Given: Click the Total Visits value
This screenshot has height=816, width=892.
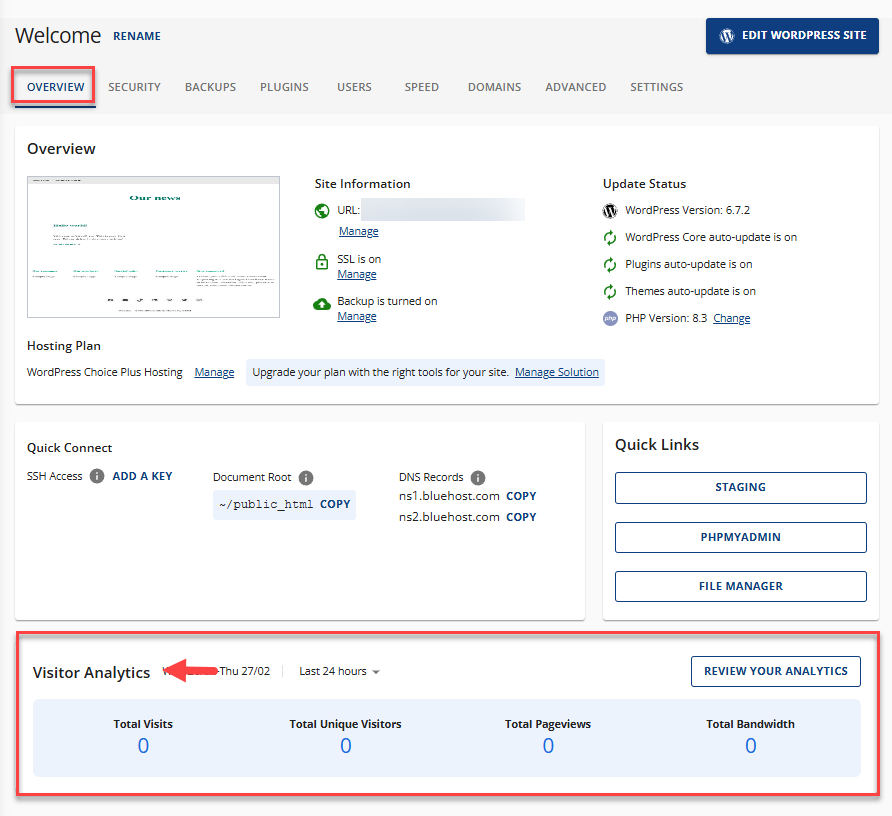Looking at the screenshot, I should coord(143,745).
